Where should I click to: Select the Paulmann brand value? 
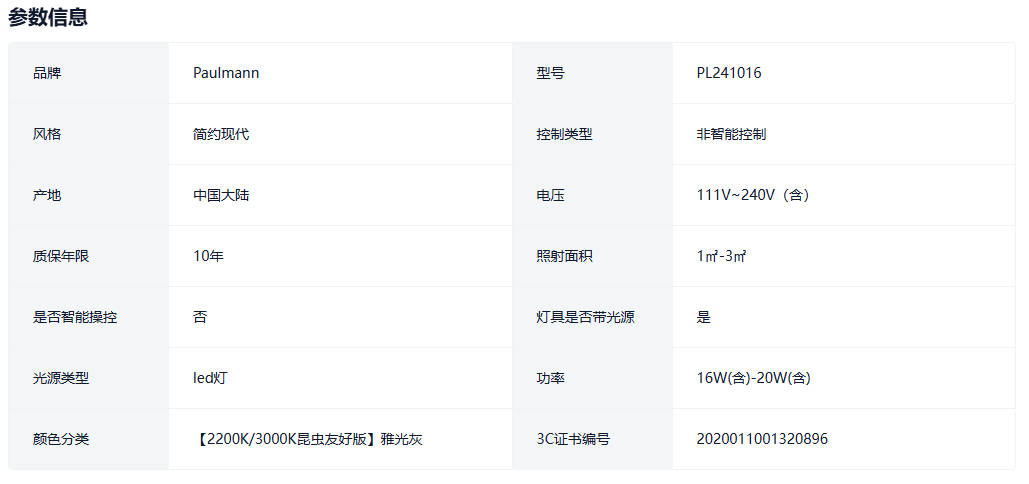pos(226,73)
